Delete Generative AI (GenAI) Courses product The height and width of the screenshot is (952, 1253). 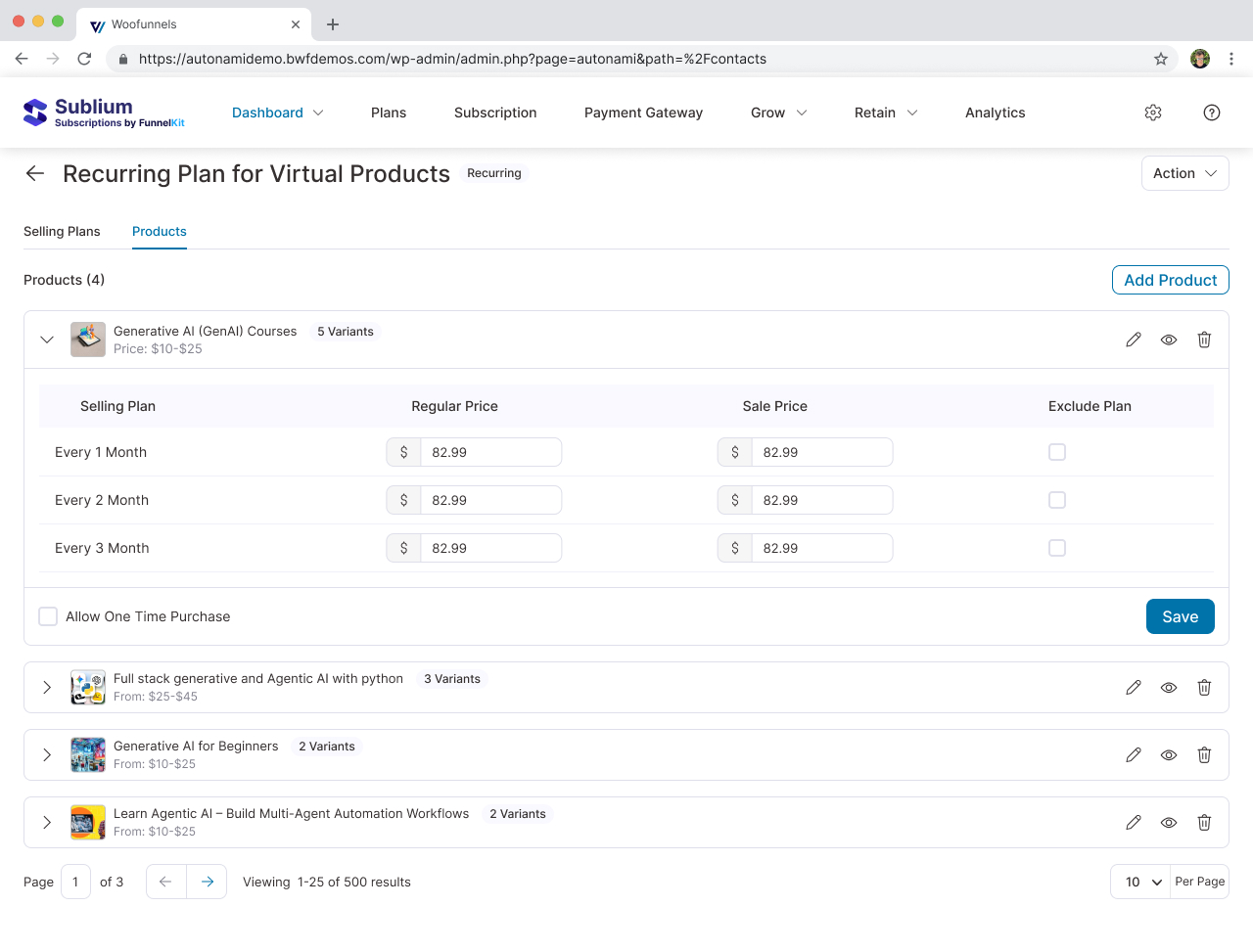tap(1204, 340)
